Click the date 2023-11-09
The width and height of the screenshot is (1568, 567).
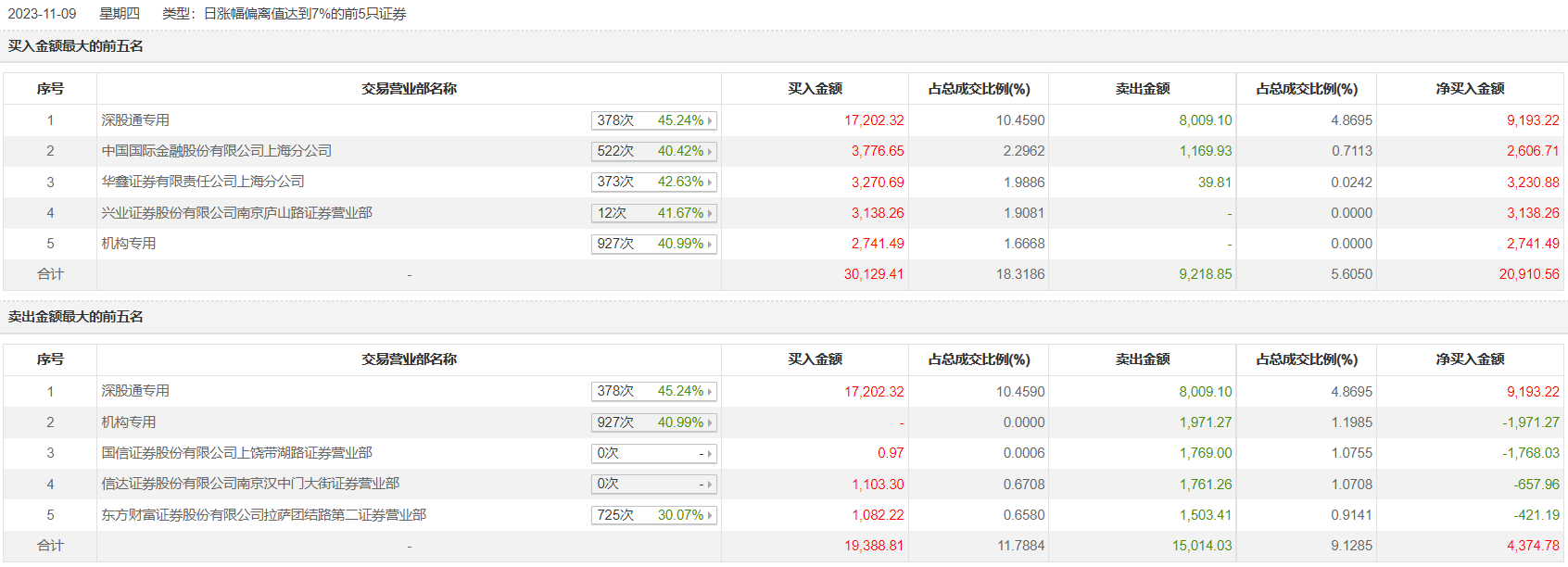click(x=42, y=14)
